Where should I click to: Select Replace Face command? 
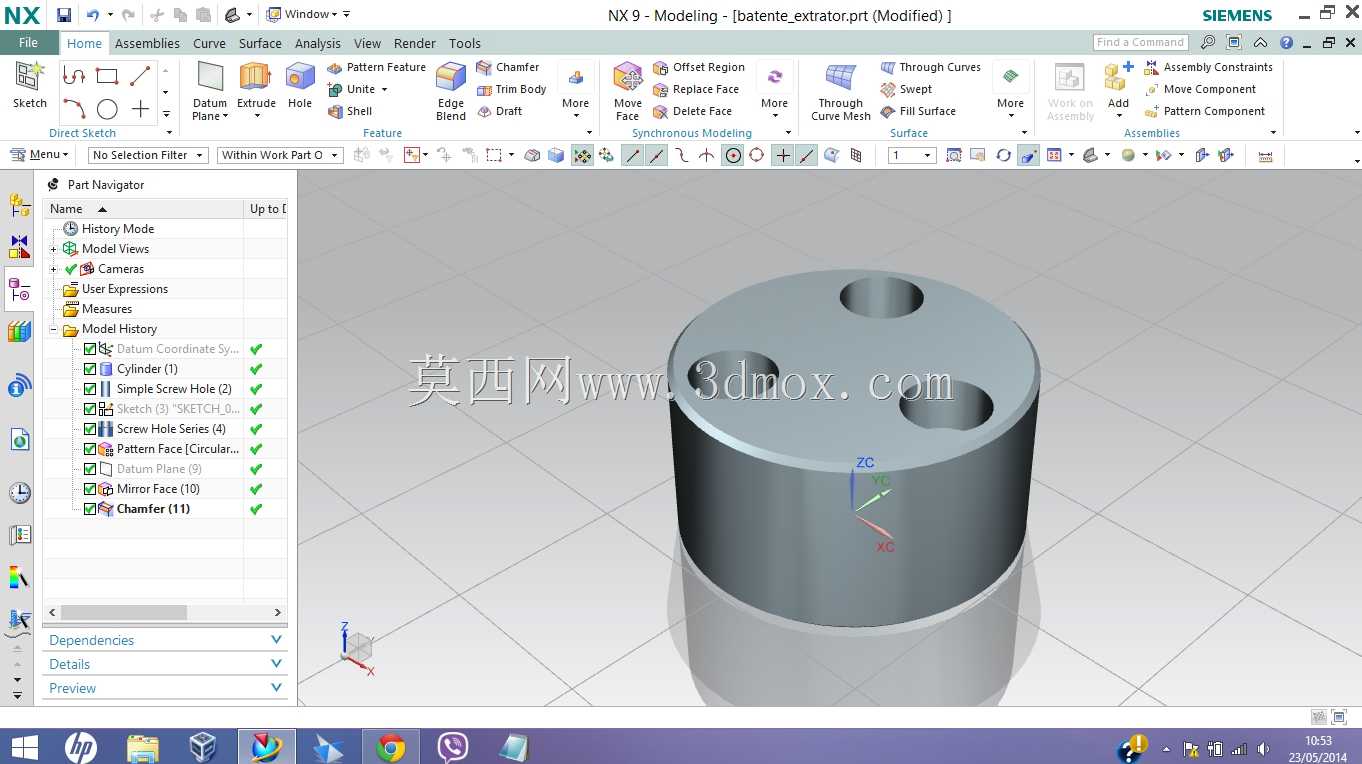point(696,89)
